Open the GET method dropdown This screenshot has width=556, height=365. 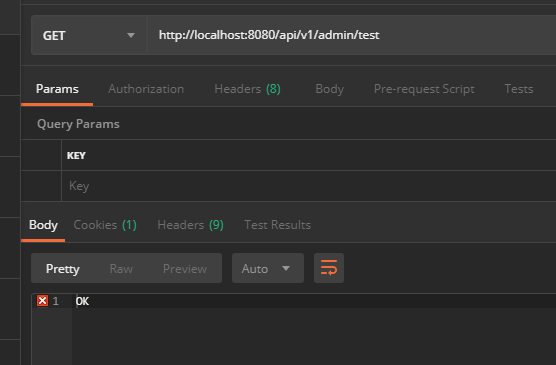click(x=89, y=35)
